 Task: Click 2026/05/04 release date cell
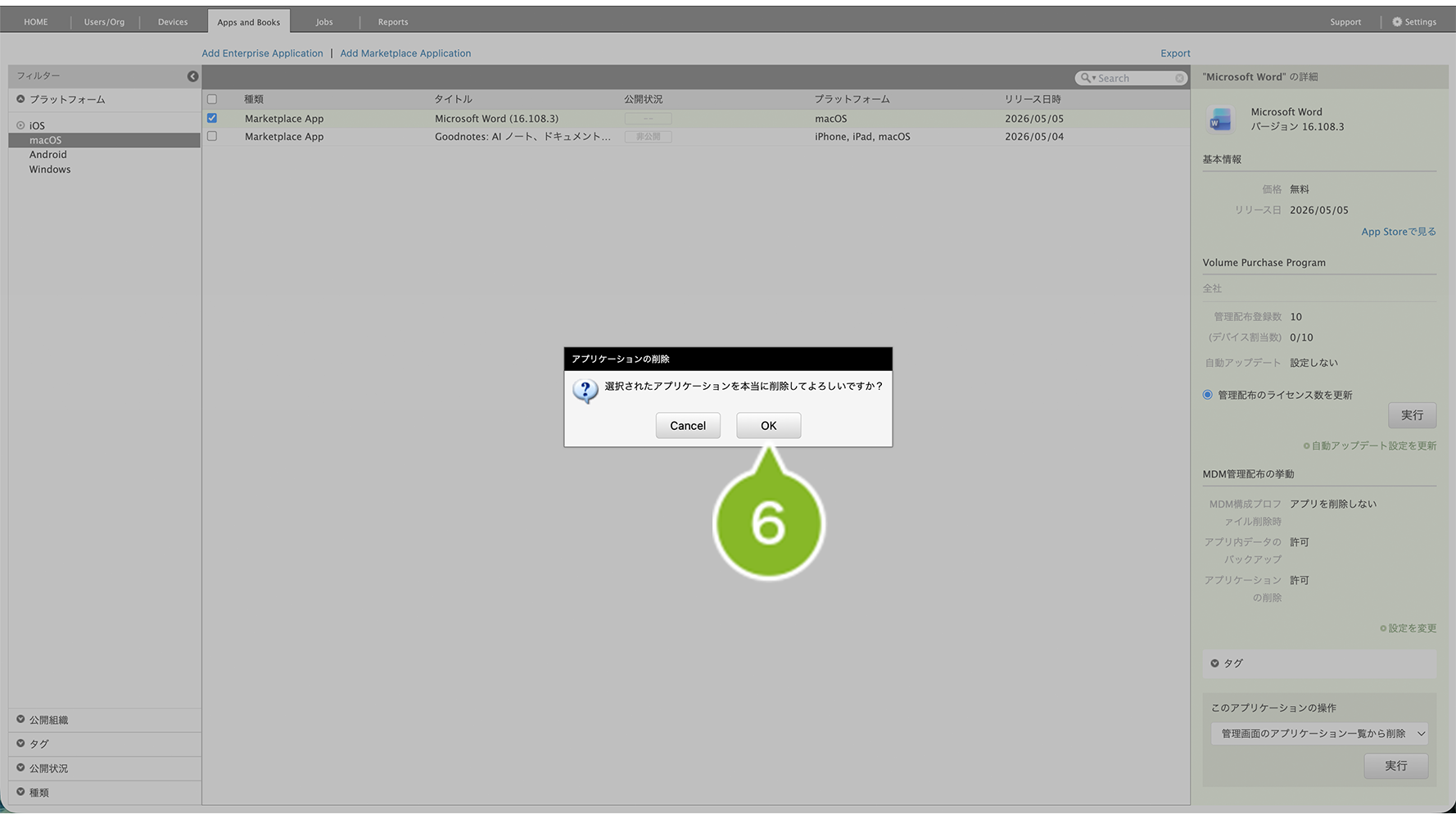[x=1034, y=137]
